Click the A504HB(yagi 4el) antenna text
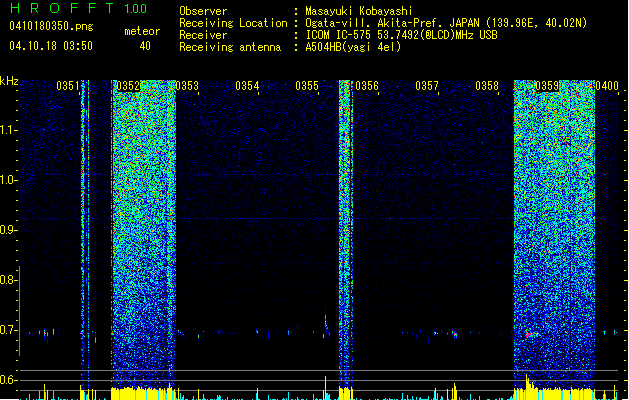This screenshot has height=400, width=629. click(353, 47)
